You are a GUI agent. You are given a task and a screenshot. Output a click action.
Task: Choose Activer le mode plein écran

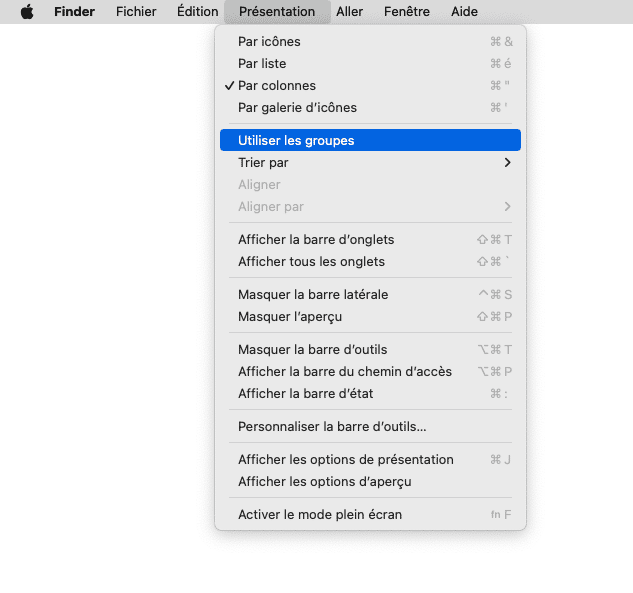click(370, 514)
